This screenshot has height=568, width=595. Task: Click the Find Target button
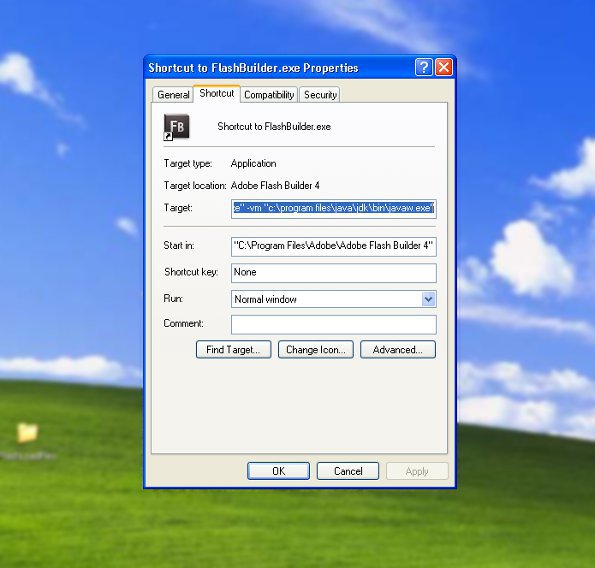pyautogui.click(x=233, y=349)
